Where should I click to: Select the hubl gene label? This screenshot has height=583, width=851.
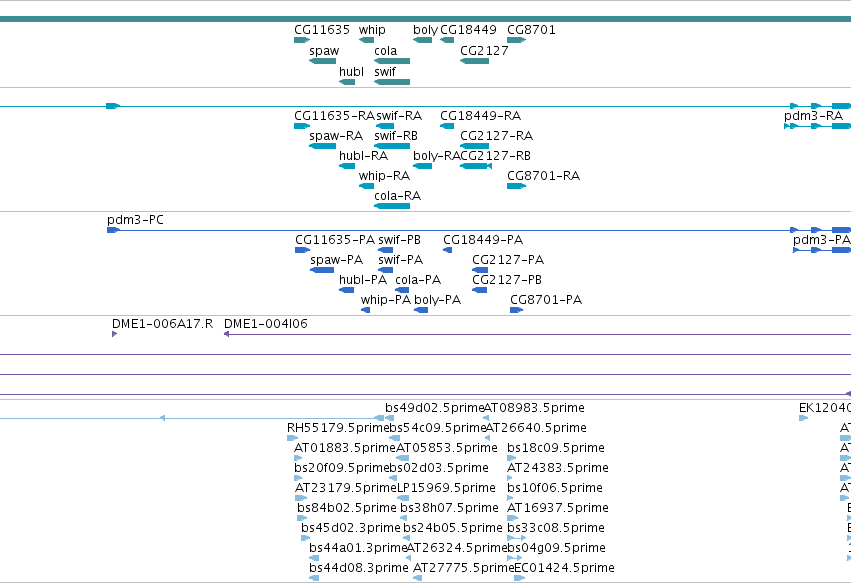pyautogui.click(x=351, y=72)
